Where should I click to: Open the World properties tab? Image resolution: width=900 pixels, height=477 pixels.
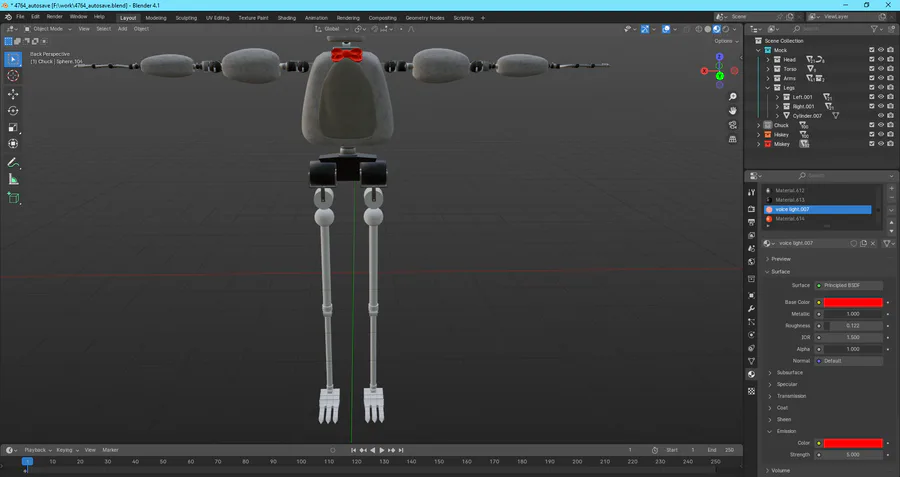point(751,262)
